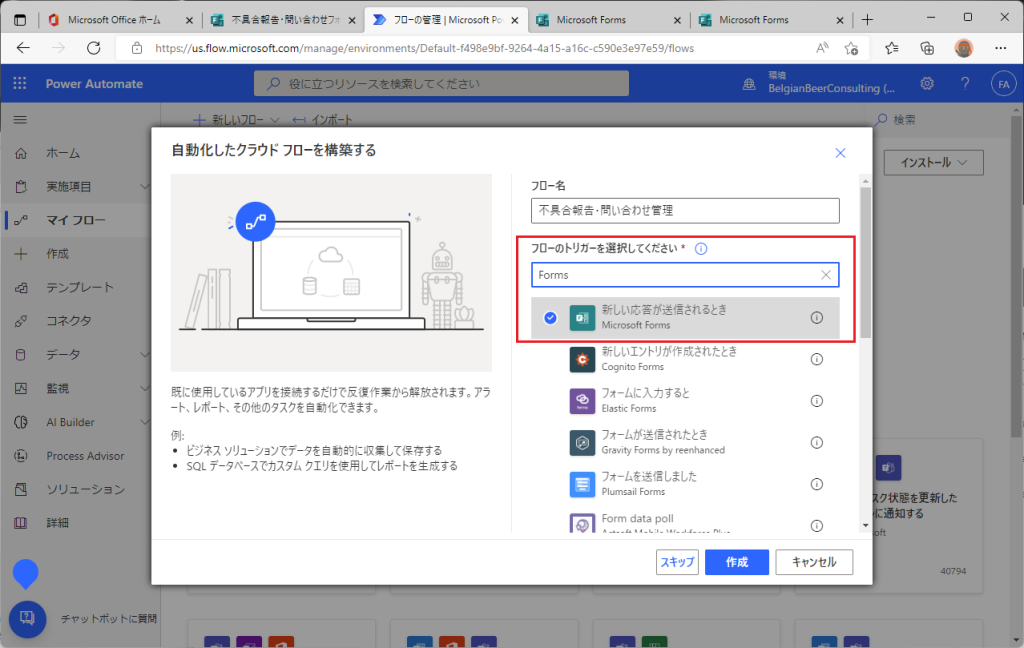
Task: Click the resource search box in header
Action: point(441,84)
